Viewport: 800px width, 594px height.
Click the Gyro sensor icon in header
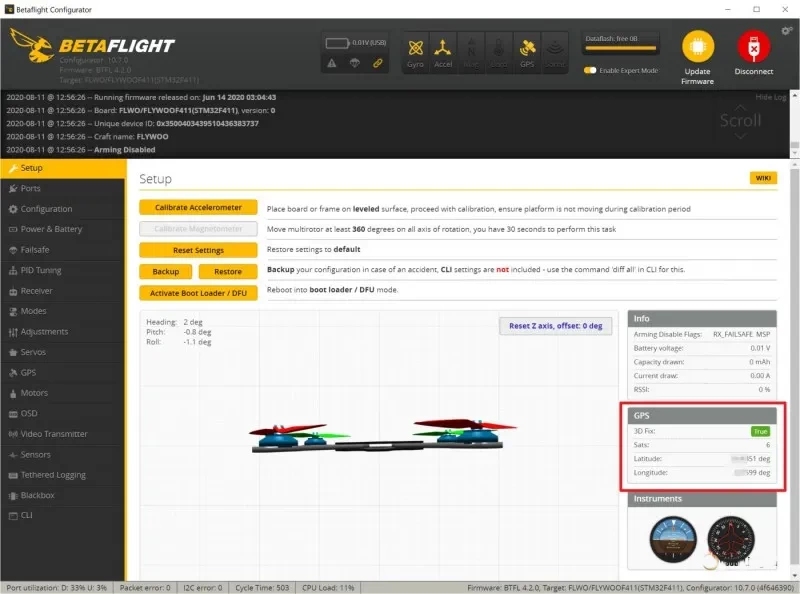(415, 48)
